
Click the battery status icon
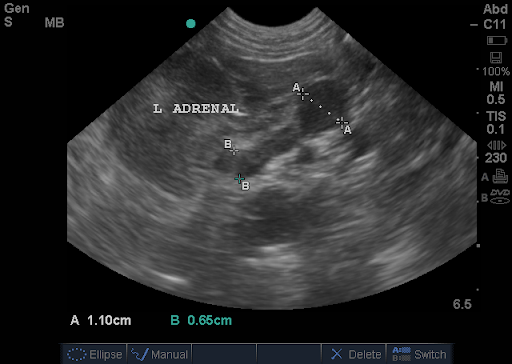[x=496, y=41]
